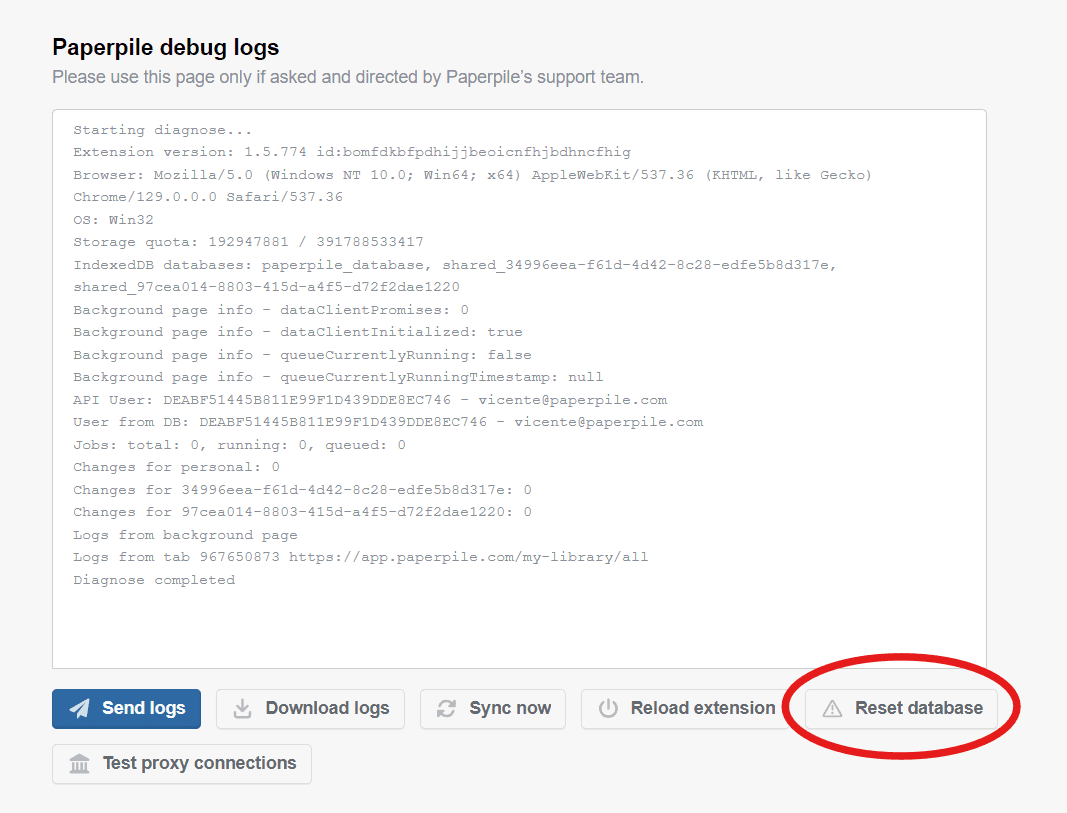Screen dimensions: 1067x813
Task: Click the Paperpile debug logs heading
Action: coord(166,47)
